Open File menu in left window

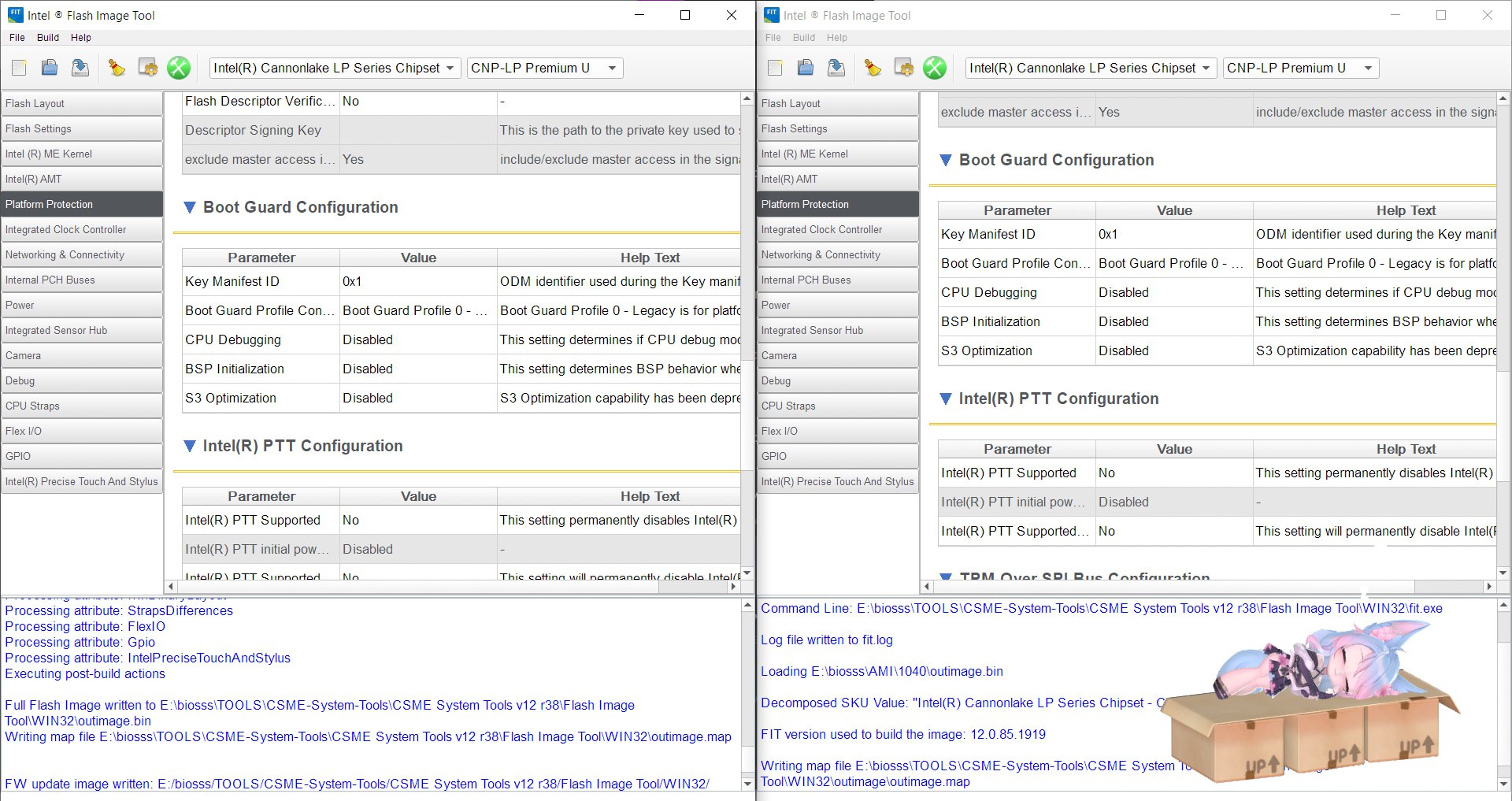coord(17,37)
